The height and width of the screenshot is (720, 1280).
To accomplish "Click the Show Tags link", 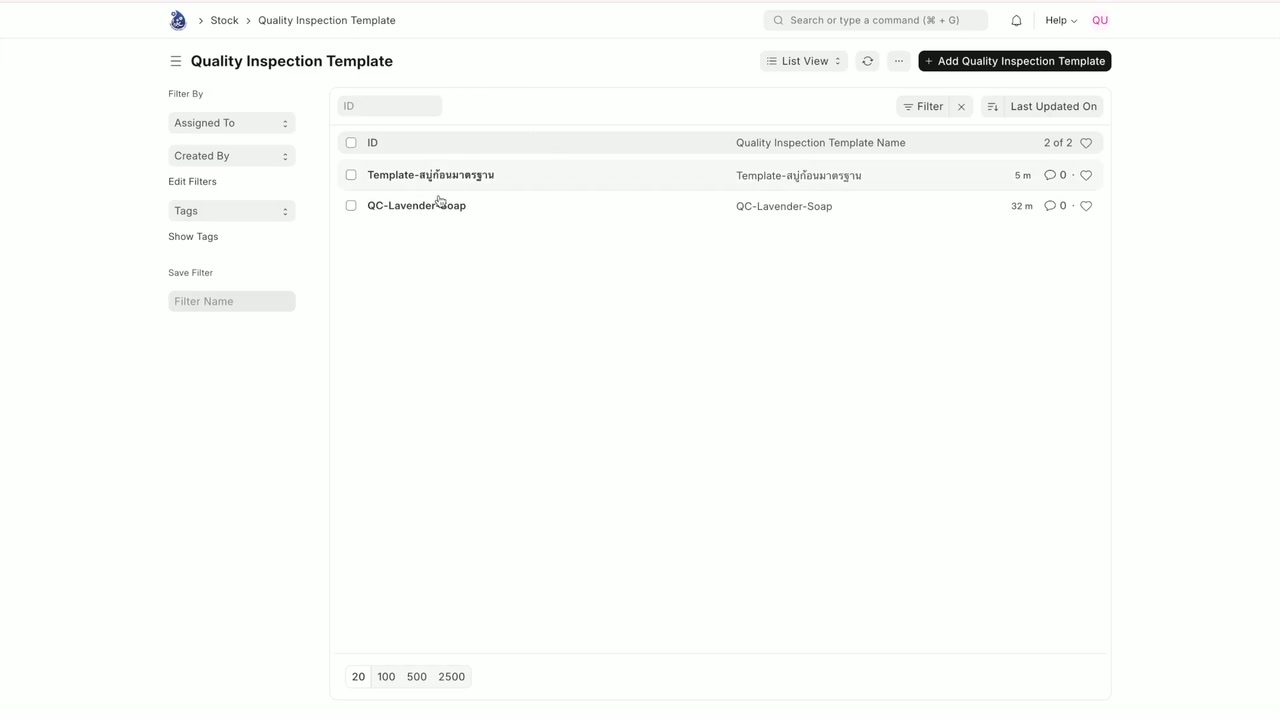I will click(x=193, y=237).
